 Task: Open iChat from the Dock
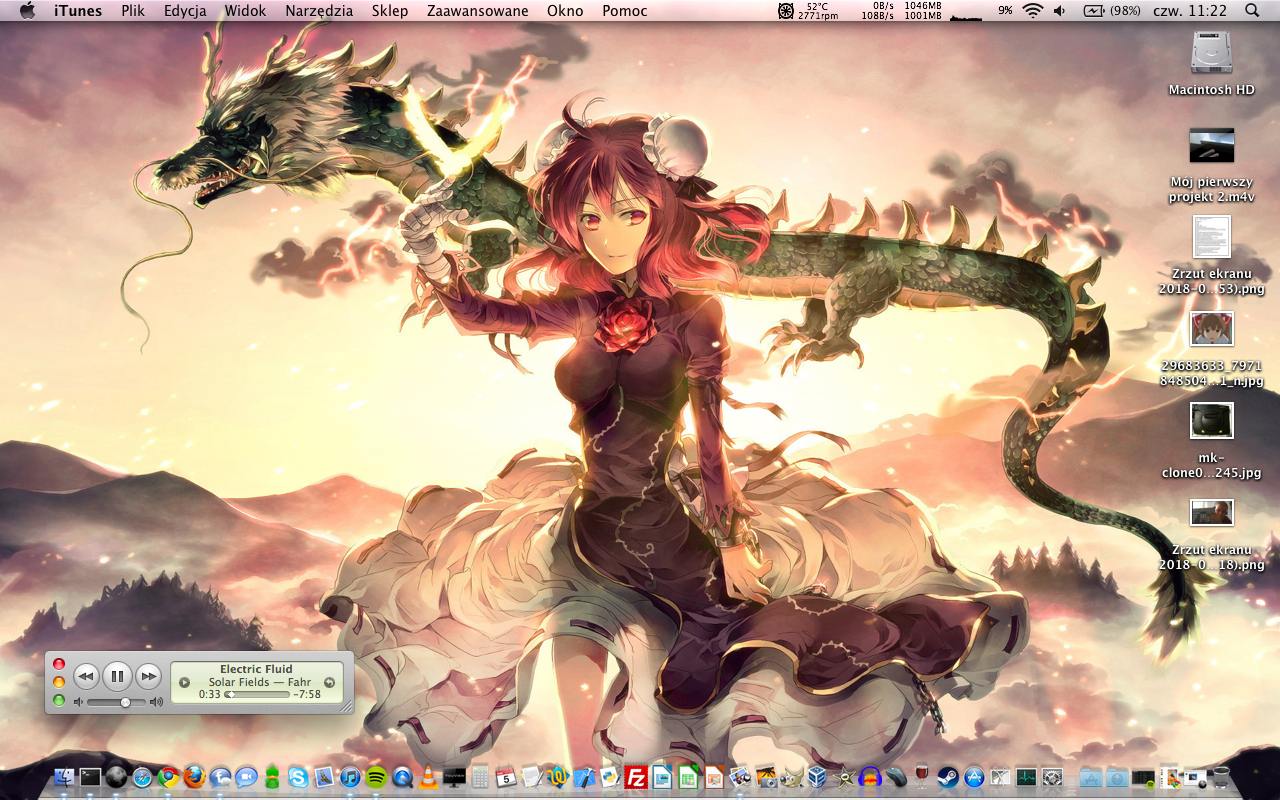tap(247, 777)
